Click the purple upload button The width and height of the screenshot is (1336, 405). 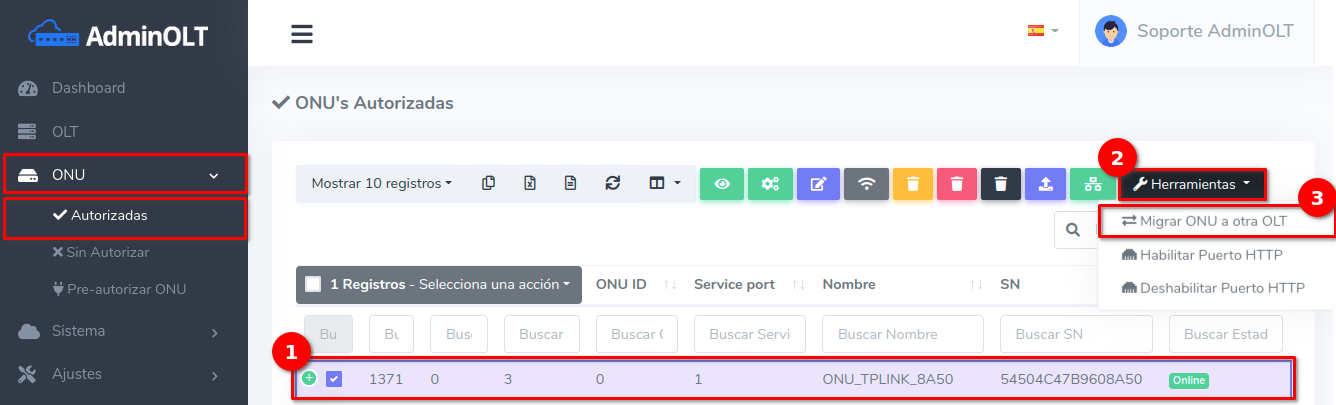[x=1045, y=184]
